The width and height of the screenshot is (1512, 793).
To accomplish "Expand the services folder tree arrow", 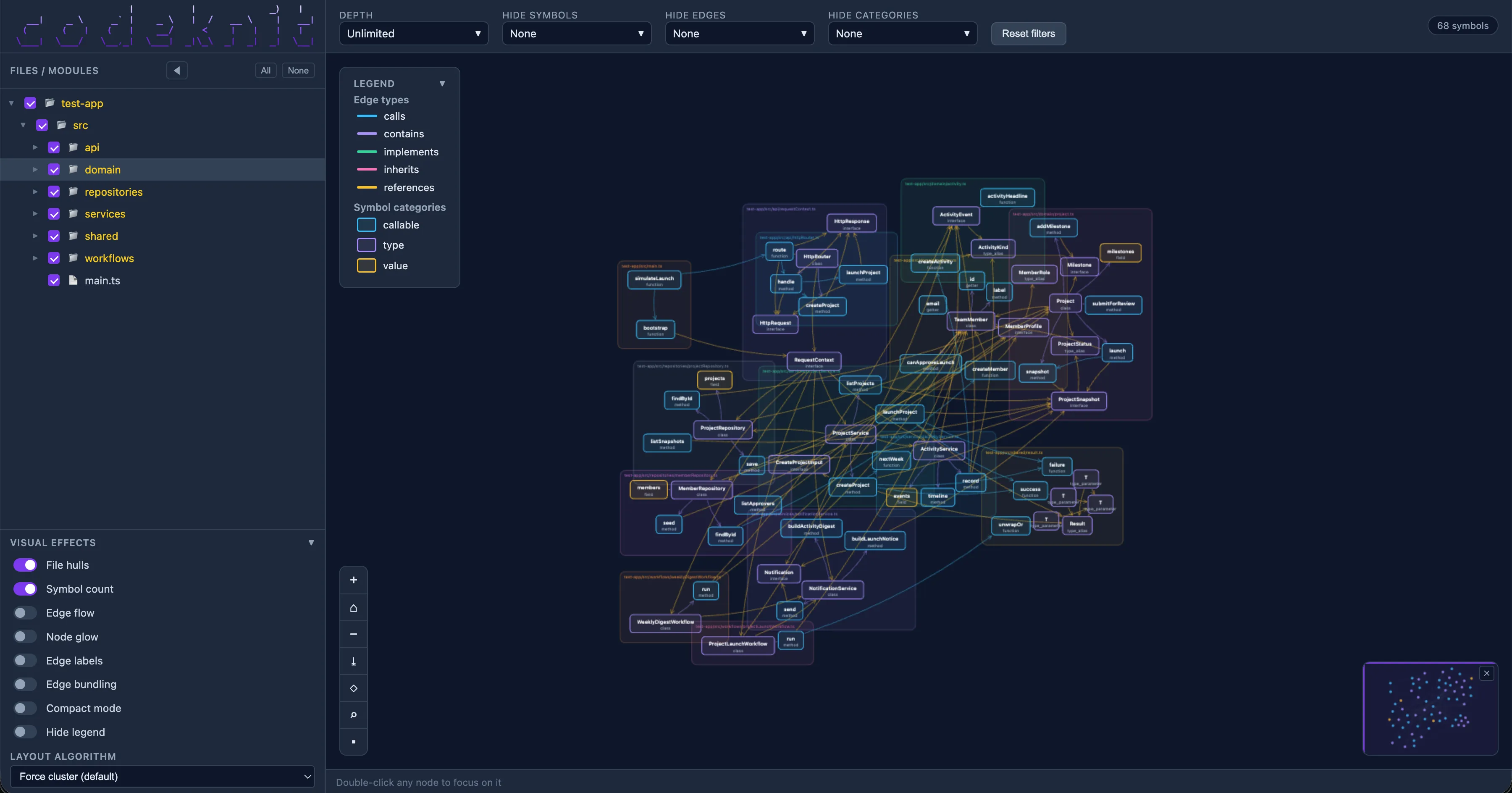I will click(35, 214).
